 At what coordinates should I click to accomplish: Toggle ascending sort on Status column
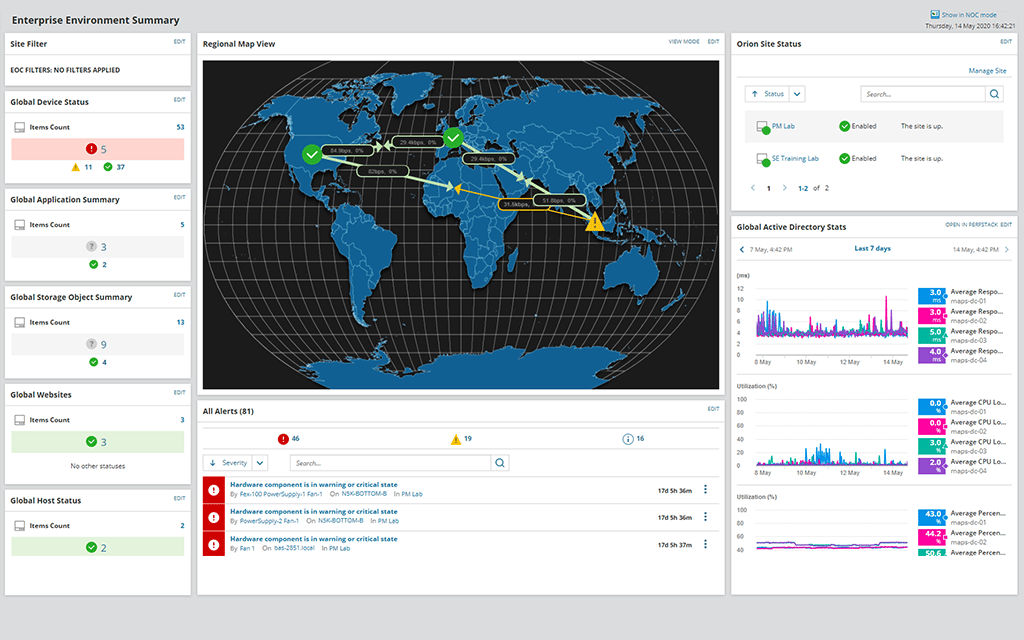tap(754, 94)
